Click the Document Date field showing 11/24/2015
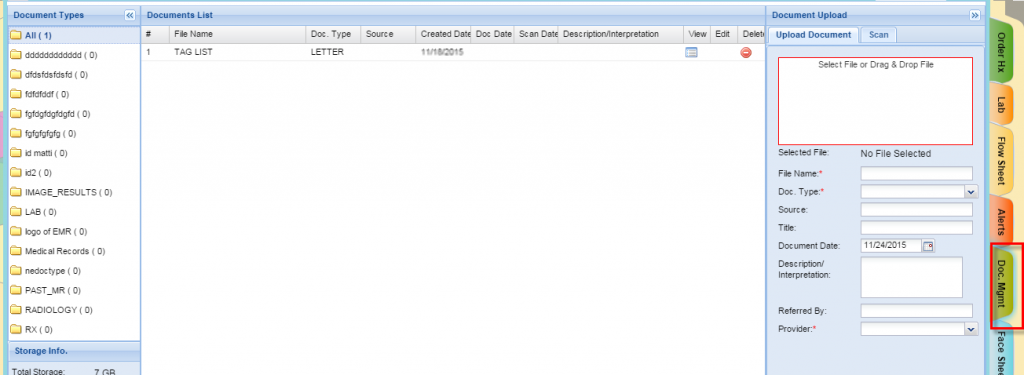This screenshot has height=375, width=1024. click(891, 246)
